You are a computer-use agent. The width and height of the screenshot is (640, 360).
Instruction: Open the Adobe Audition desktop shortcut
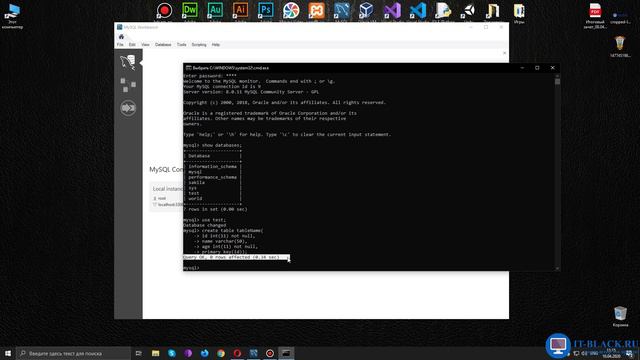(x=215, y=11)
